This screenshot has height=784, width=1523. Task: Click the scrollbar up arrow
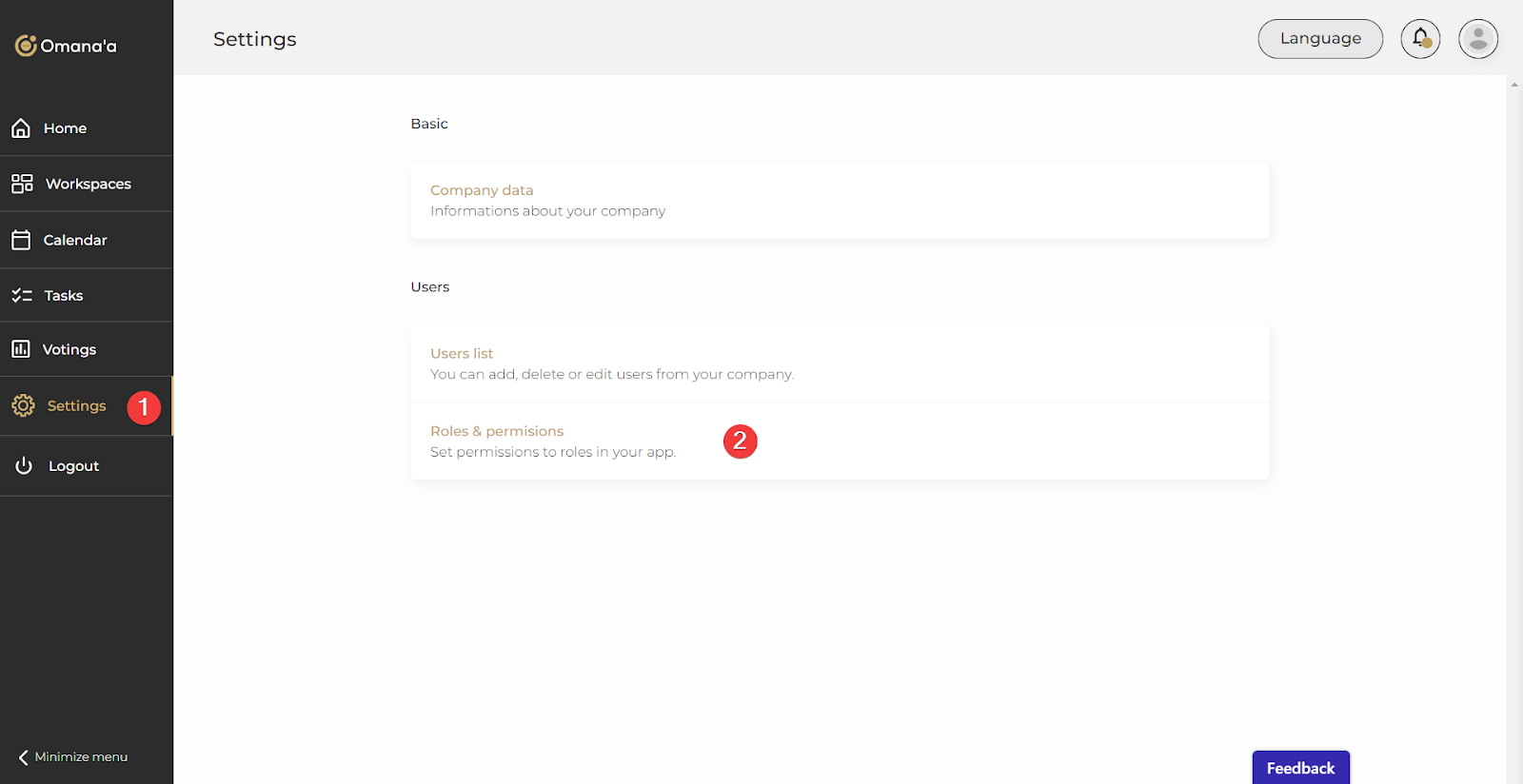(1514, 85)
